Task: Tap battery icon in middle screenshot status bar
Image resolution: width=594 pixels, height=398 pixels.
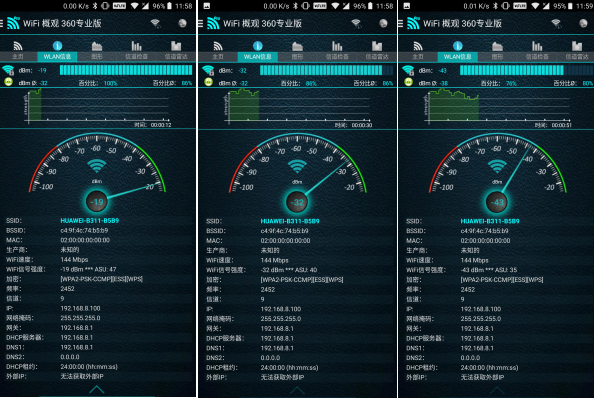Action: point(370,6)
